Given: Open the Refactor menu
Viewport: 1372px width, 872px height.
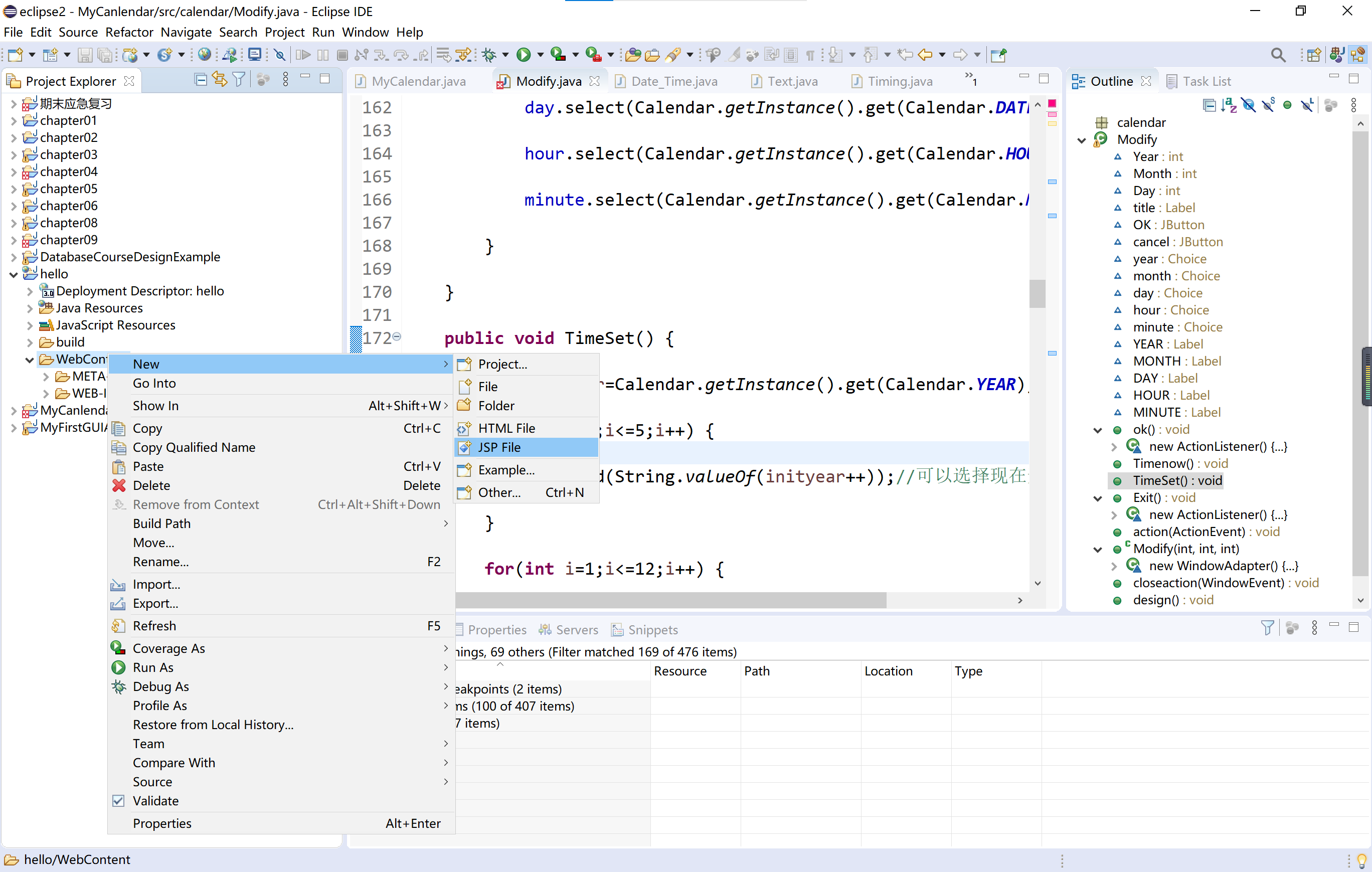Looking at the screenshot, I should coord(129,33).
